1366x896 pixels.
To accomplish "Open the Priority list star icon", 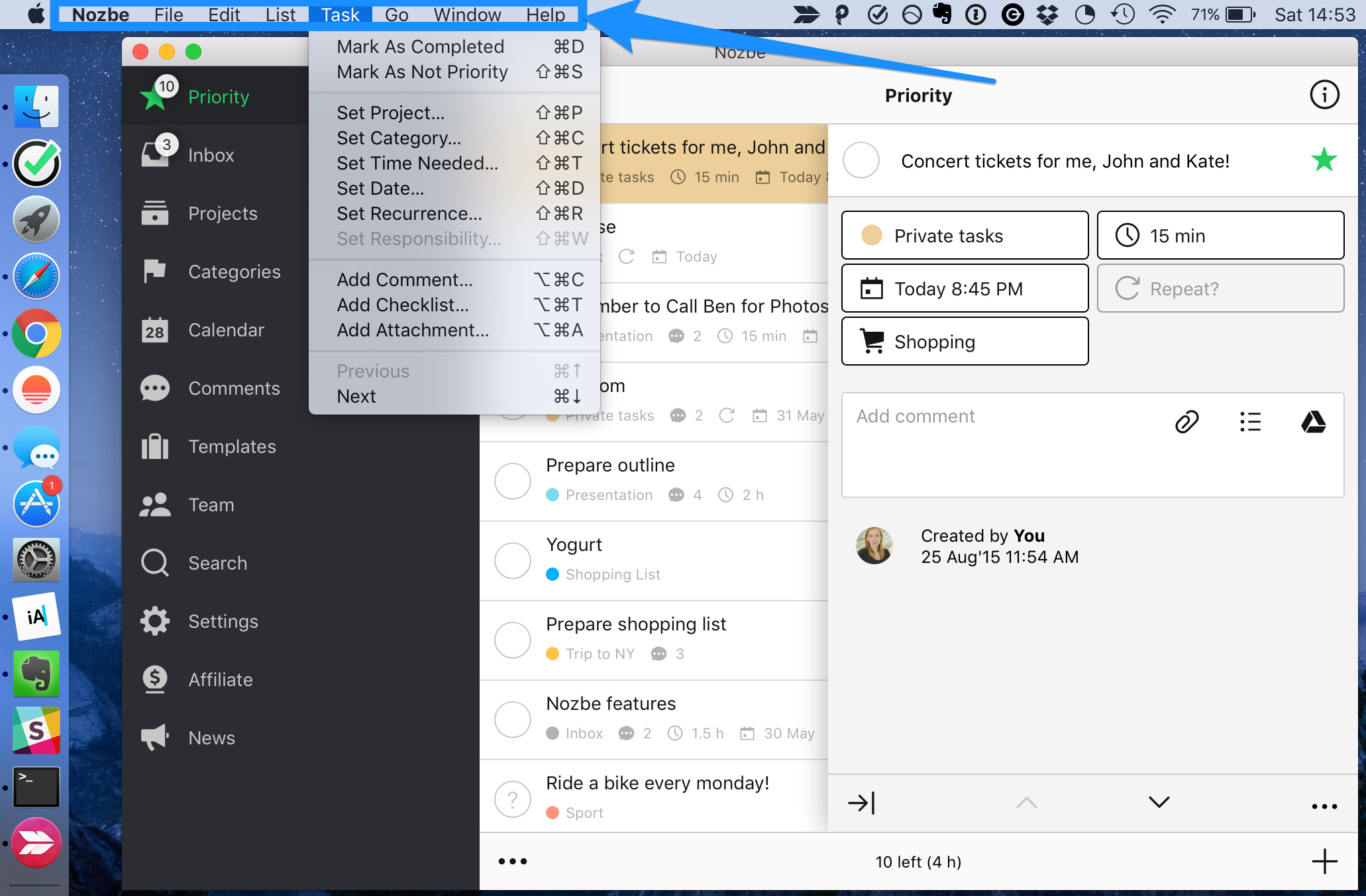I will pyautogui.click(x=154, y=97).
